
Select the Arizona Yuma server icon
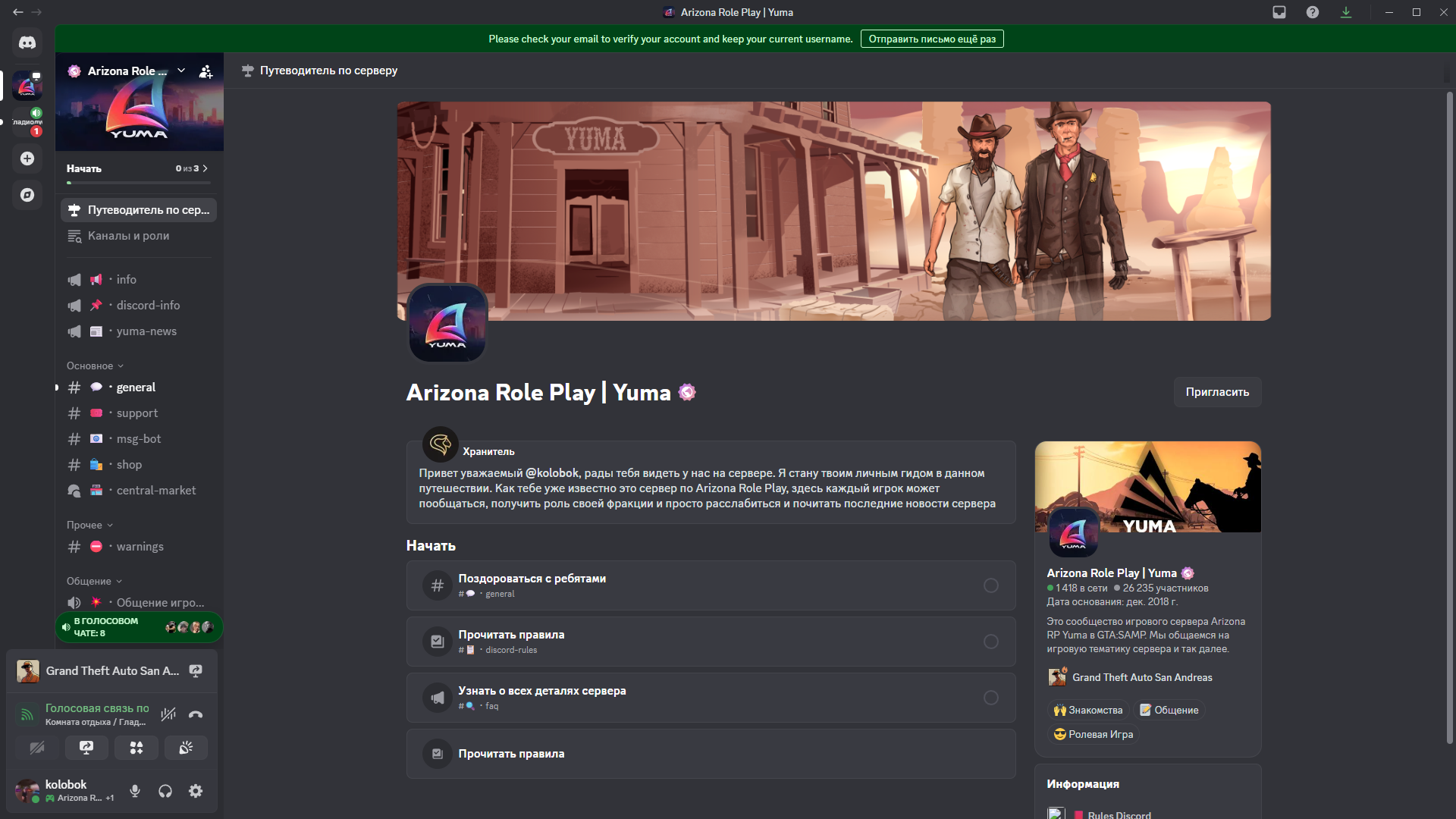pos(27,86)
